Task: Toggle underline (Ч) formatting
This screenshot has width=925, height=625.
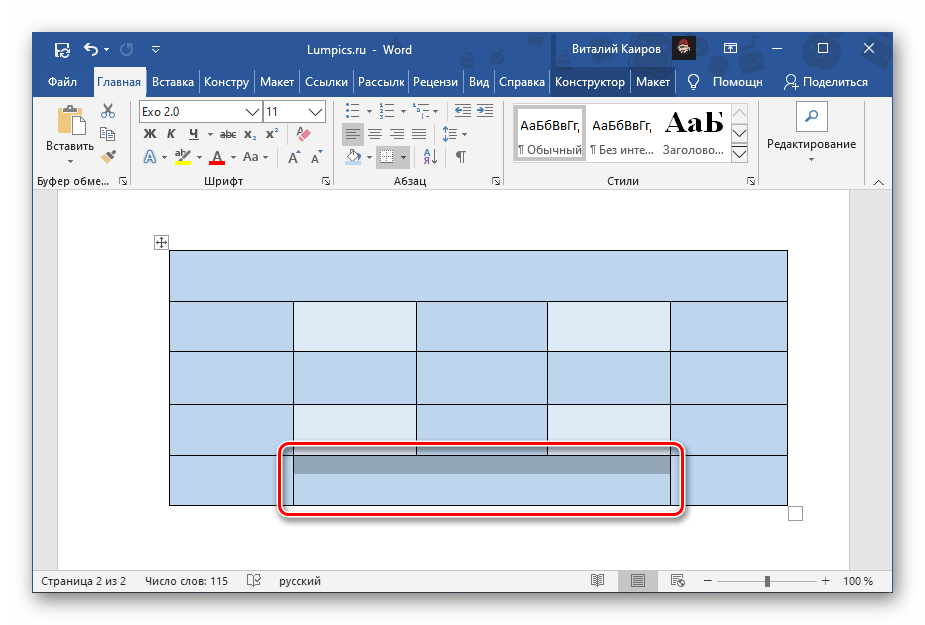Action: tap(193, 134)
